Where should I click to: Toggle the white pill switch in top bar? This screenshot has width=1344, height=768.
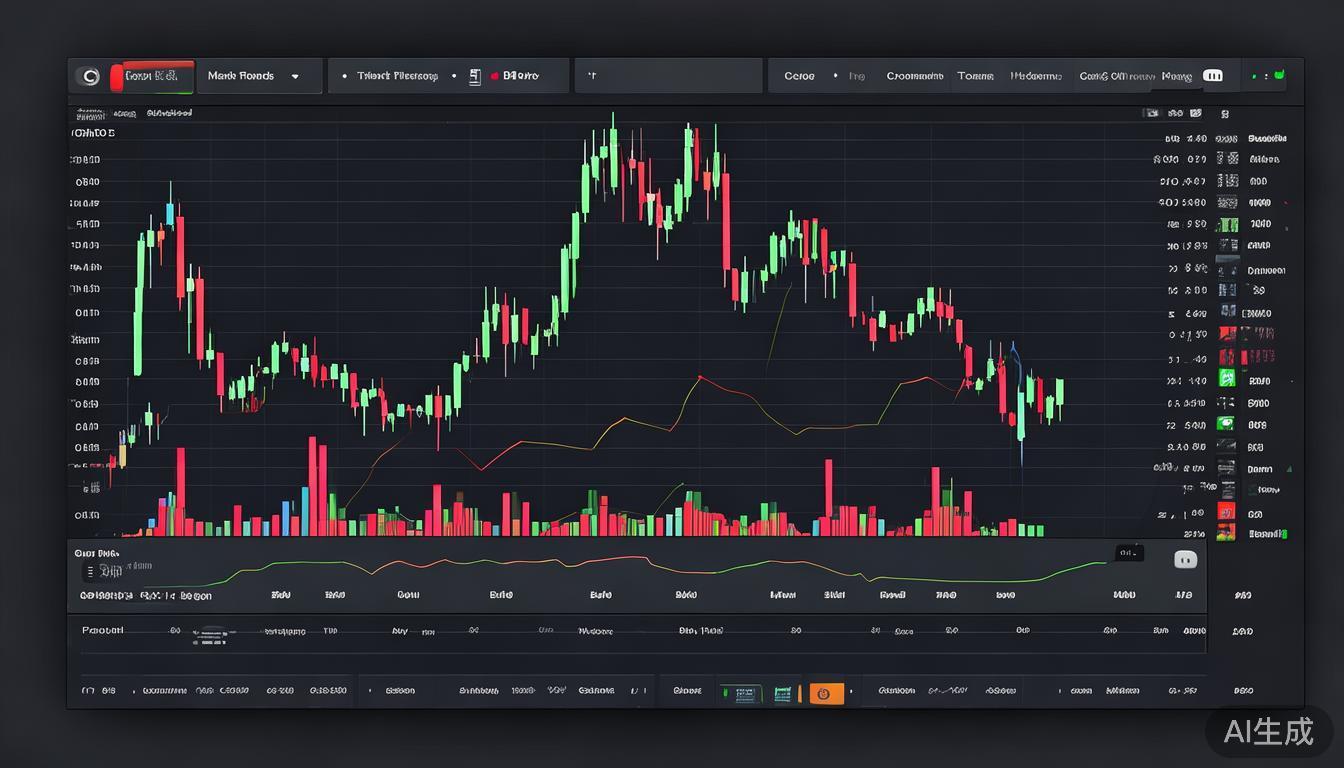1213,76
